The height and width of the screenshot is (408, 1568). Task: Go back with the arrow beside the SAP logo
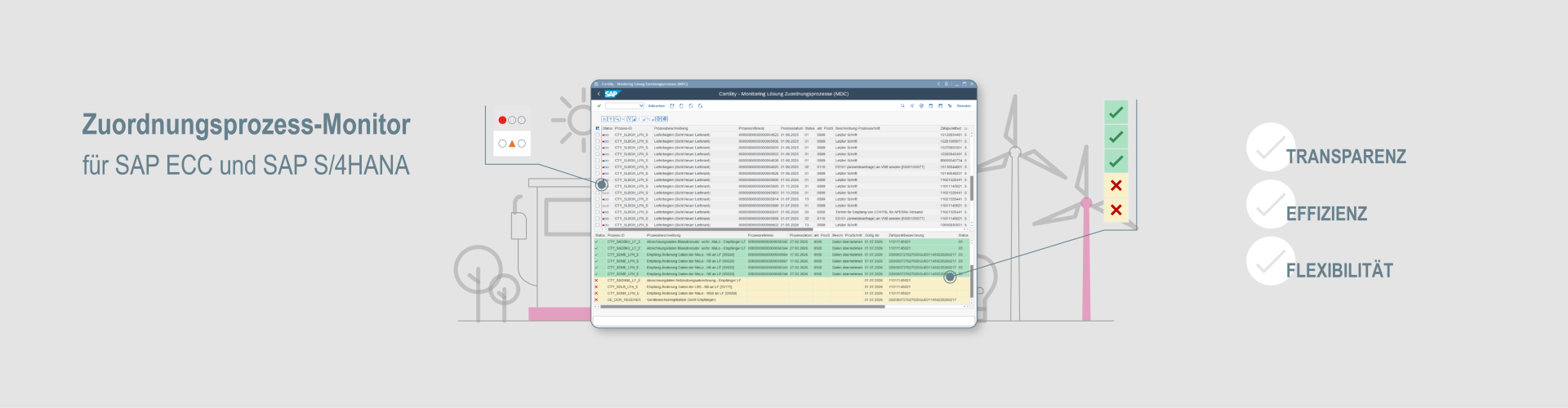coord(599,94)
